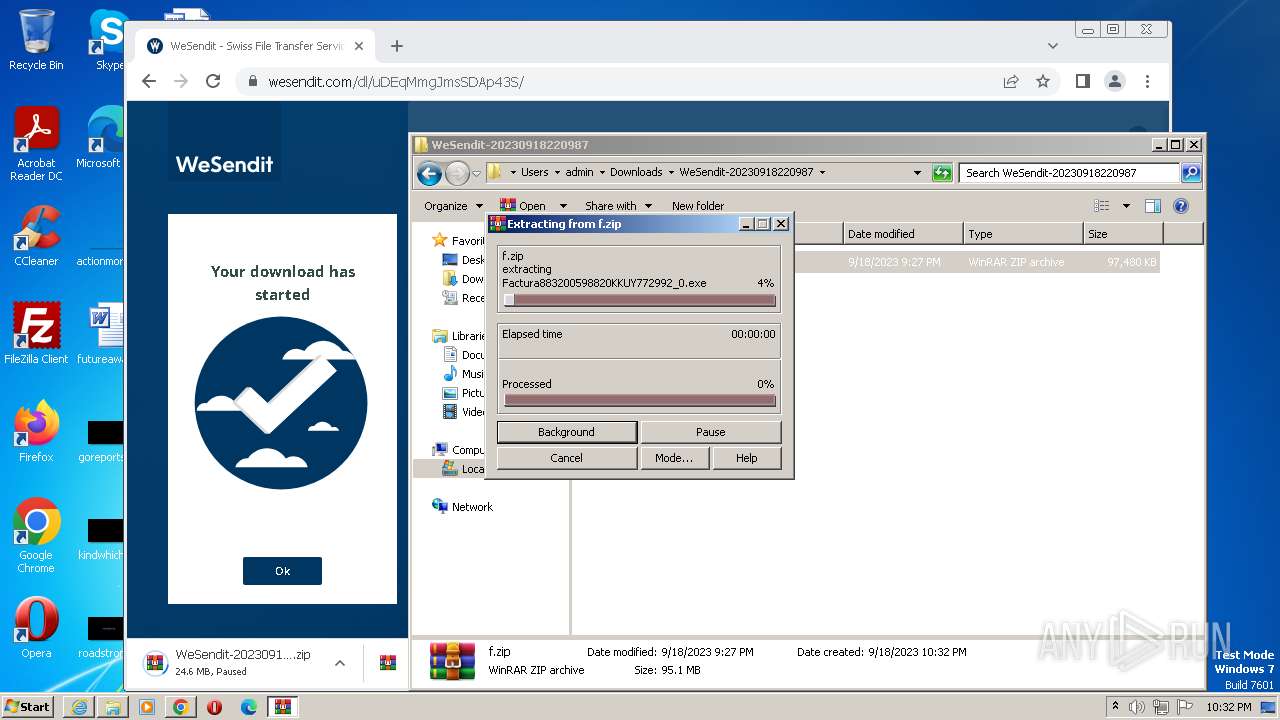Open Chrome profile avatar
1280x720 pixels.
[1115, 81]
